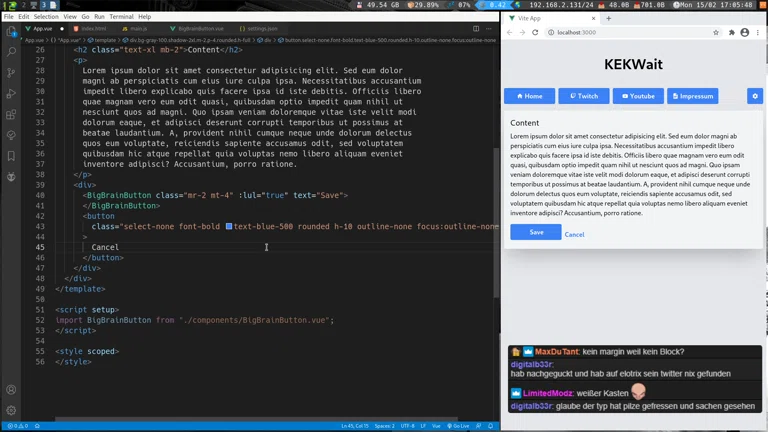Click the template breadcrumb segment
768x432 pixels.
click(102, 40)
